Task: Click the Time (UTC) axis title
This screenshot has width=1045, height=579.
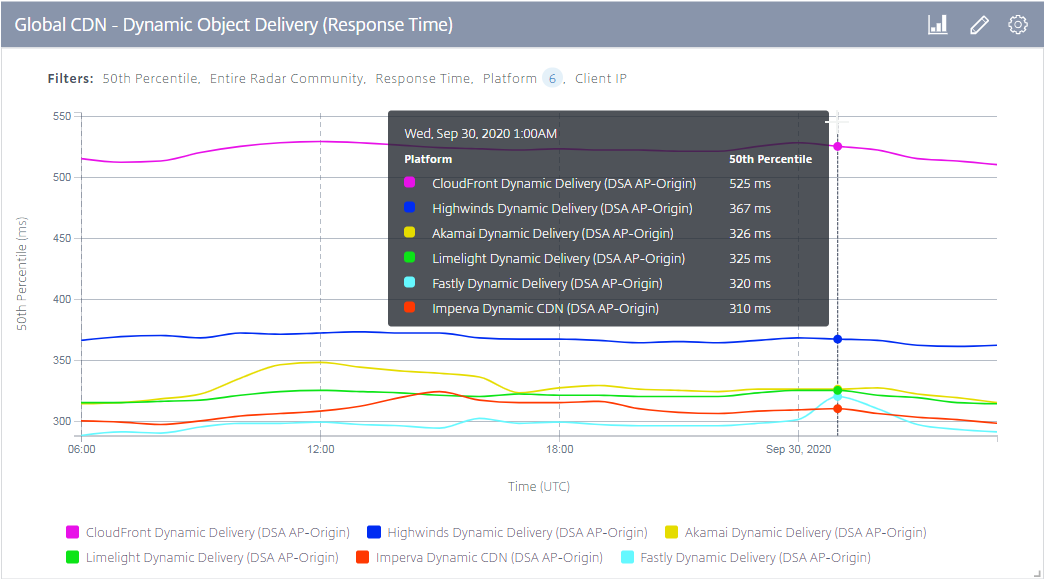Action: [x=538, y=486]
